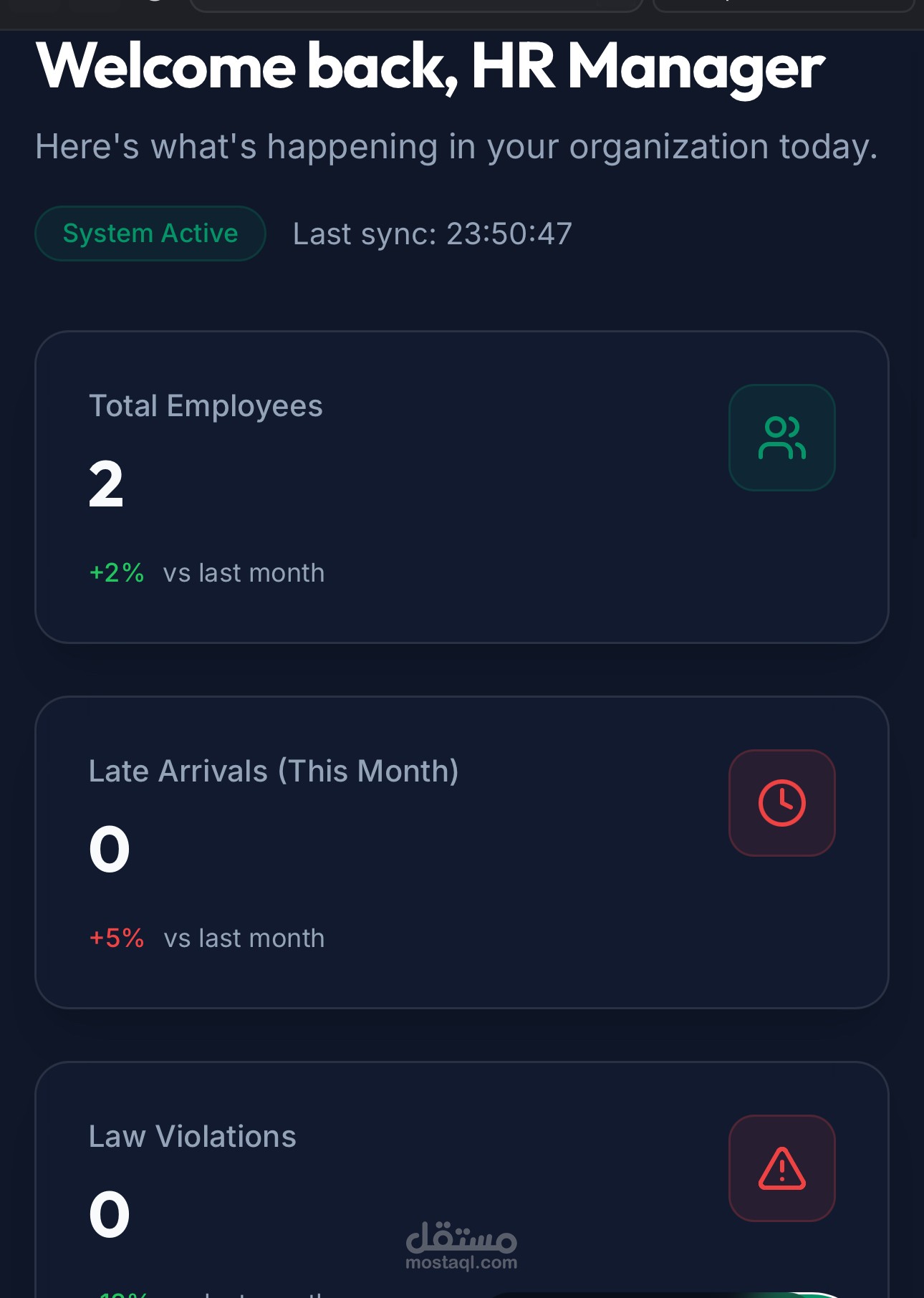Click the organization today subtitle text
924x1298 pixels.
[x=456, y=147]
